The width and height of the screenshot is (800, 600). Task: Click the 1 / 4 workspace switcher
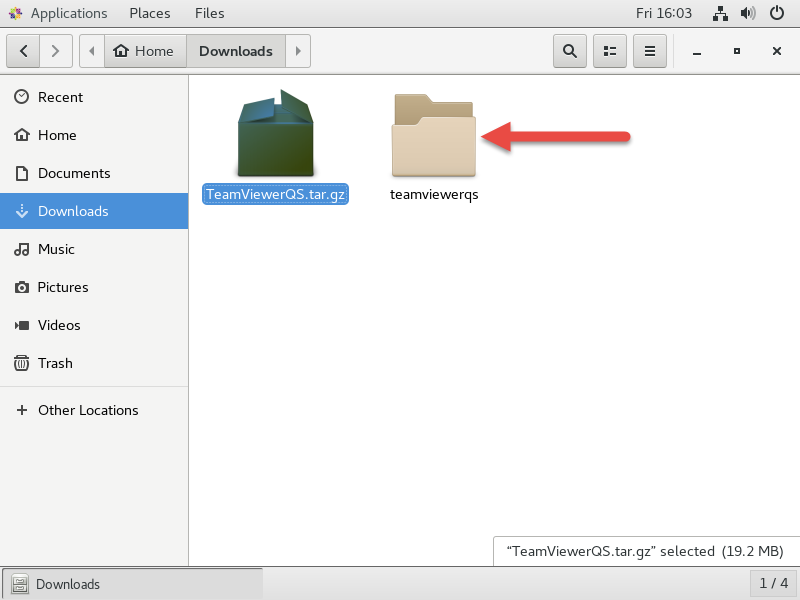(x=773, y=583)
